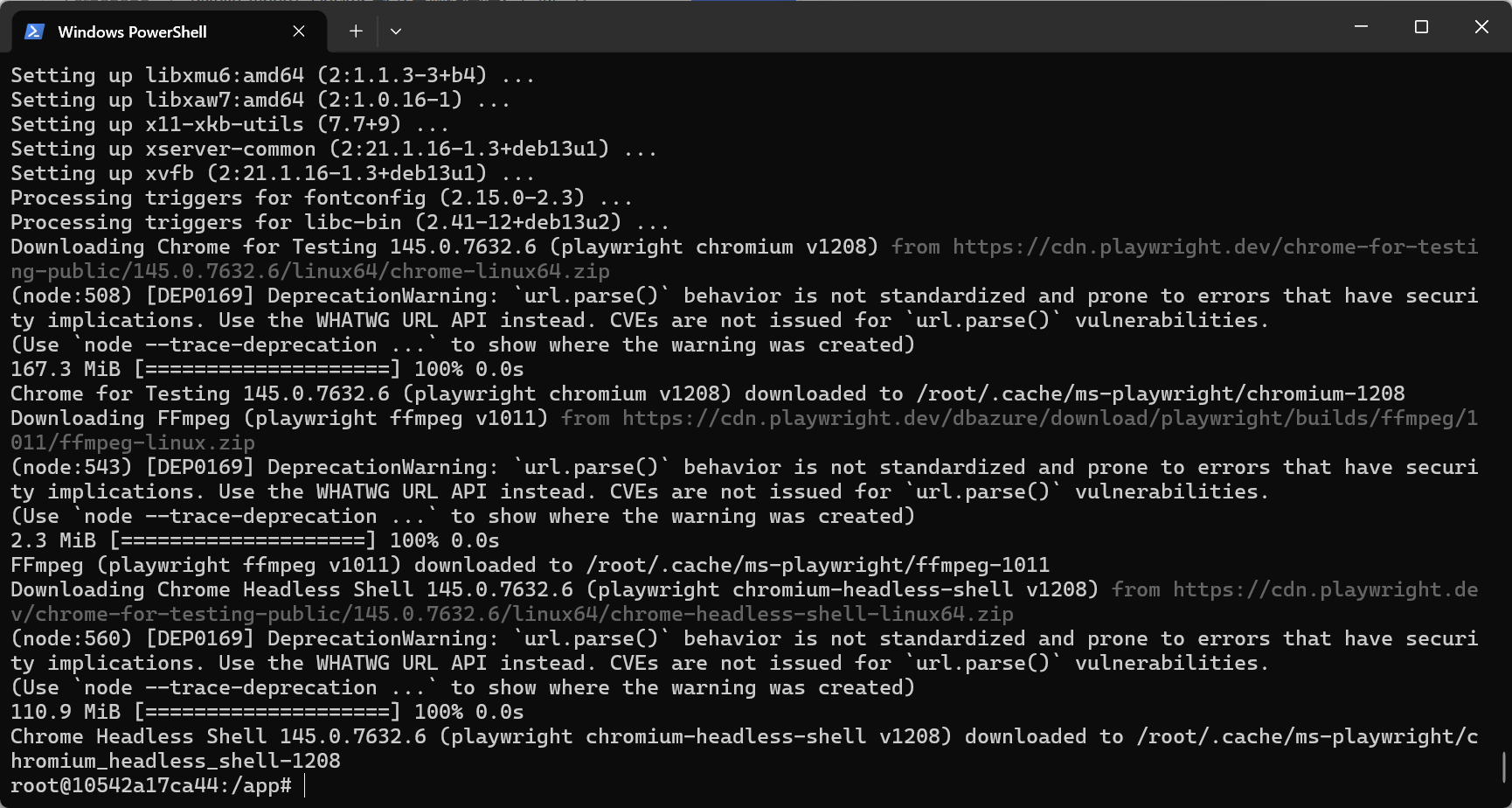
Task: Click the PowerShell icon on the tab
Action: coord(34,31)
